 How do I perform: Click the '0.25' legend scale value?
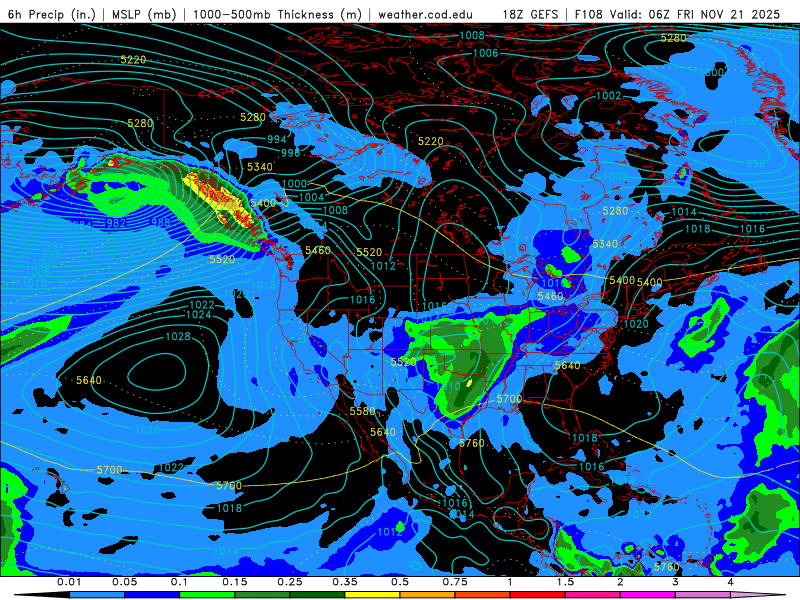point(290,582)
